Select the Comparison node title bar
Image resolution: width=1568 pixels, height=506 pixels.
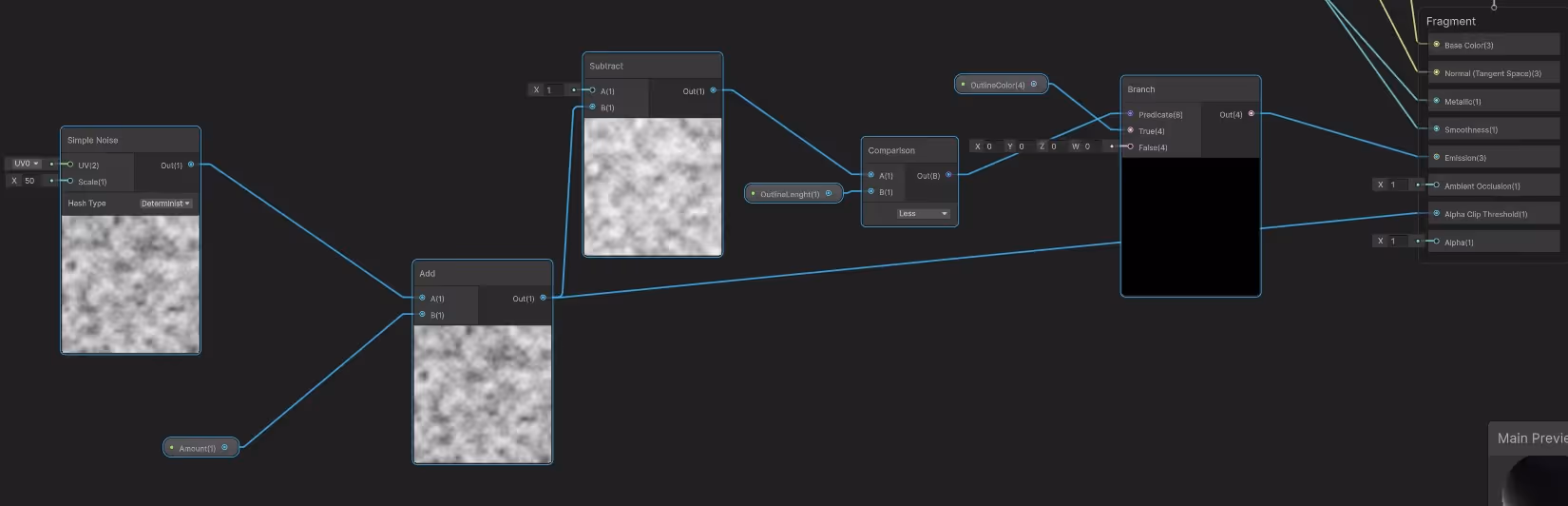click(x=909, y=150)
